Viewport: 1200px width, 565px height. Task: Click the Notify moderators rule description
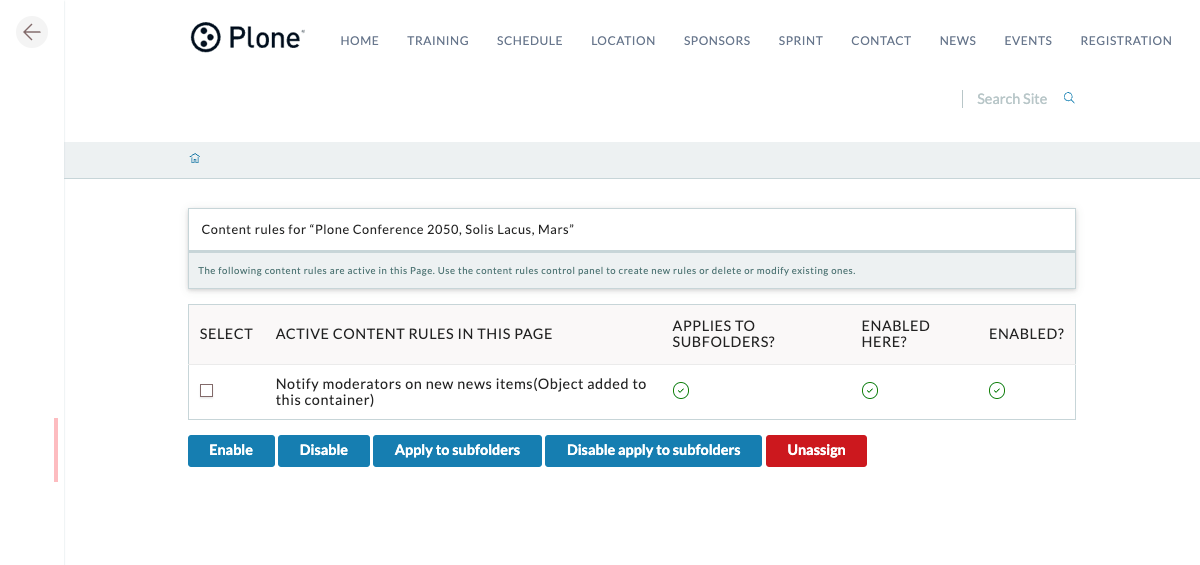(x=461, y=392)
